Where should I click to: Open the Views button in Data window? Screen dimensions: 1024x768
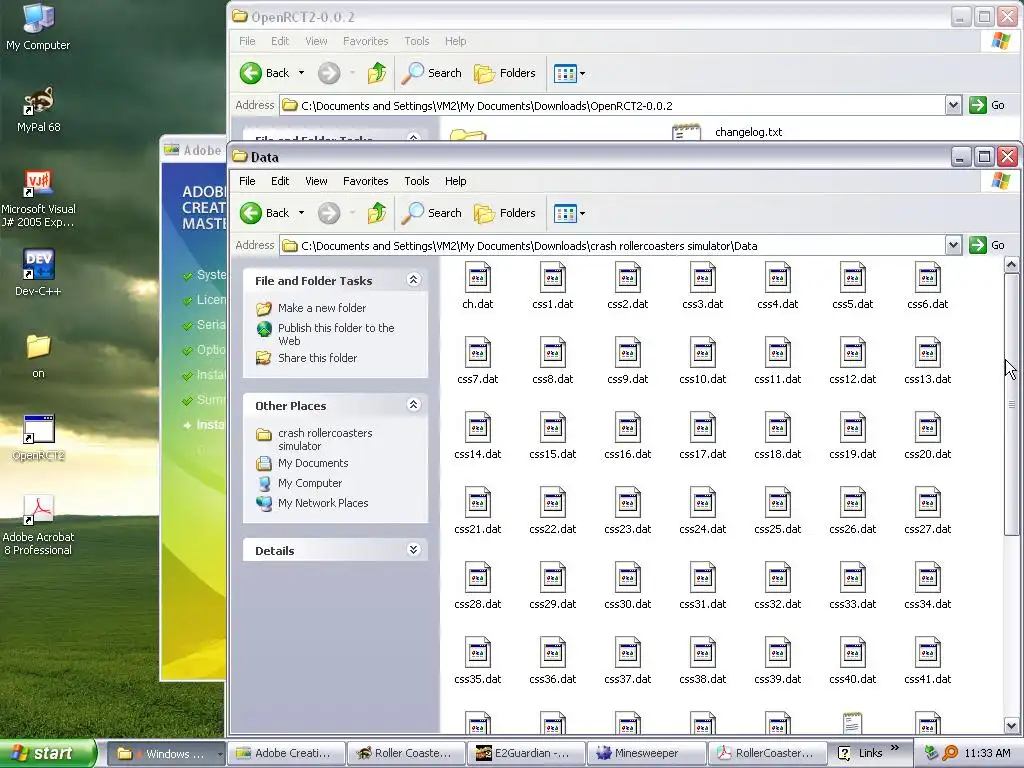point(565,213)
